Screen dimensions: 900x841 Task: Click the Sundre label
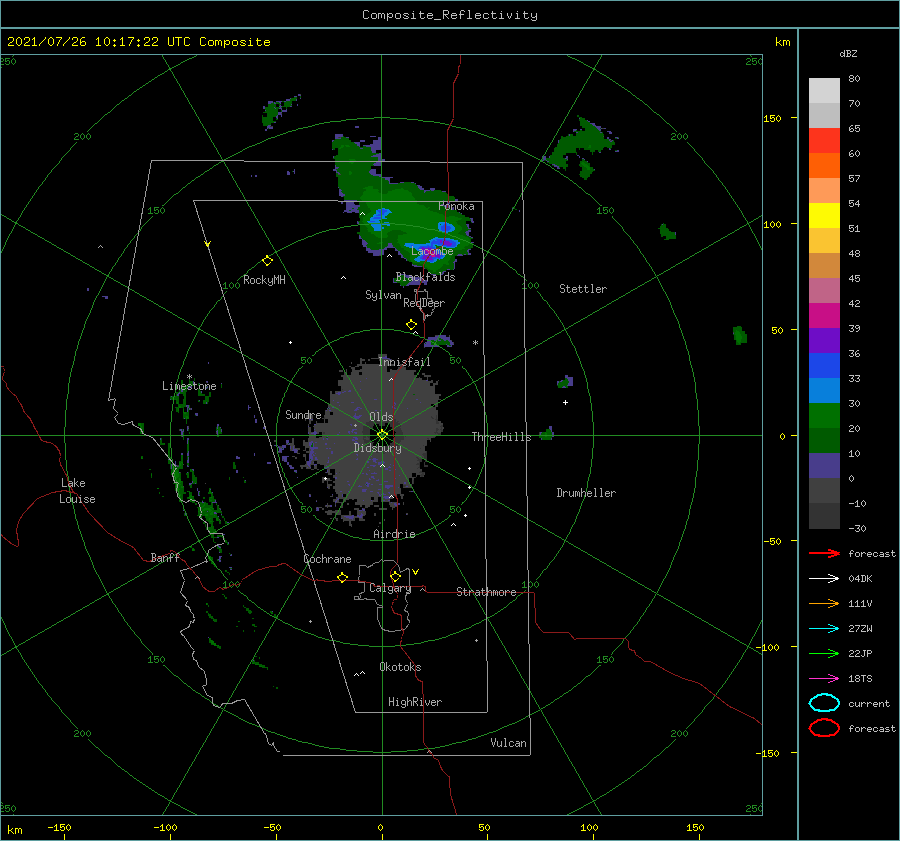click(x=303, y=414)
